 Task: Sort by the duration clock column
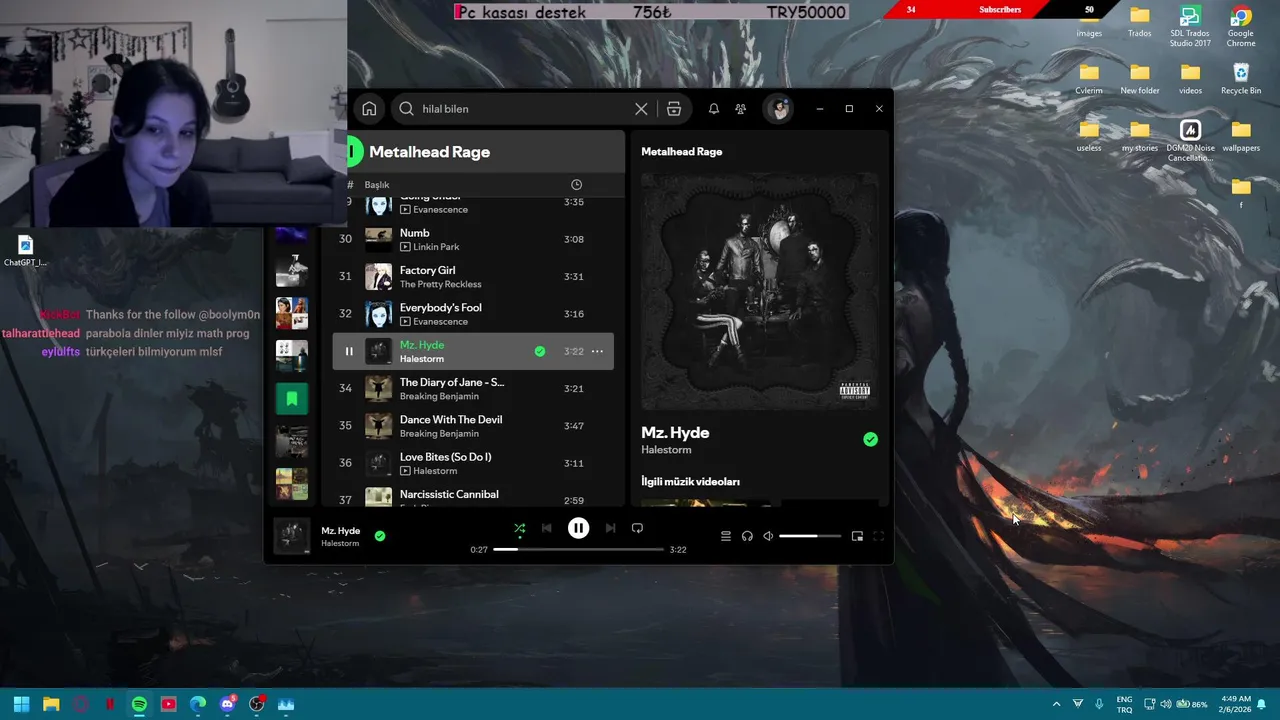[x=576, y=185]
